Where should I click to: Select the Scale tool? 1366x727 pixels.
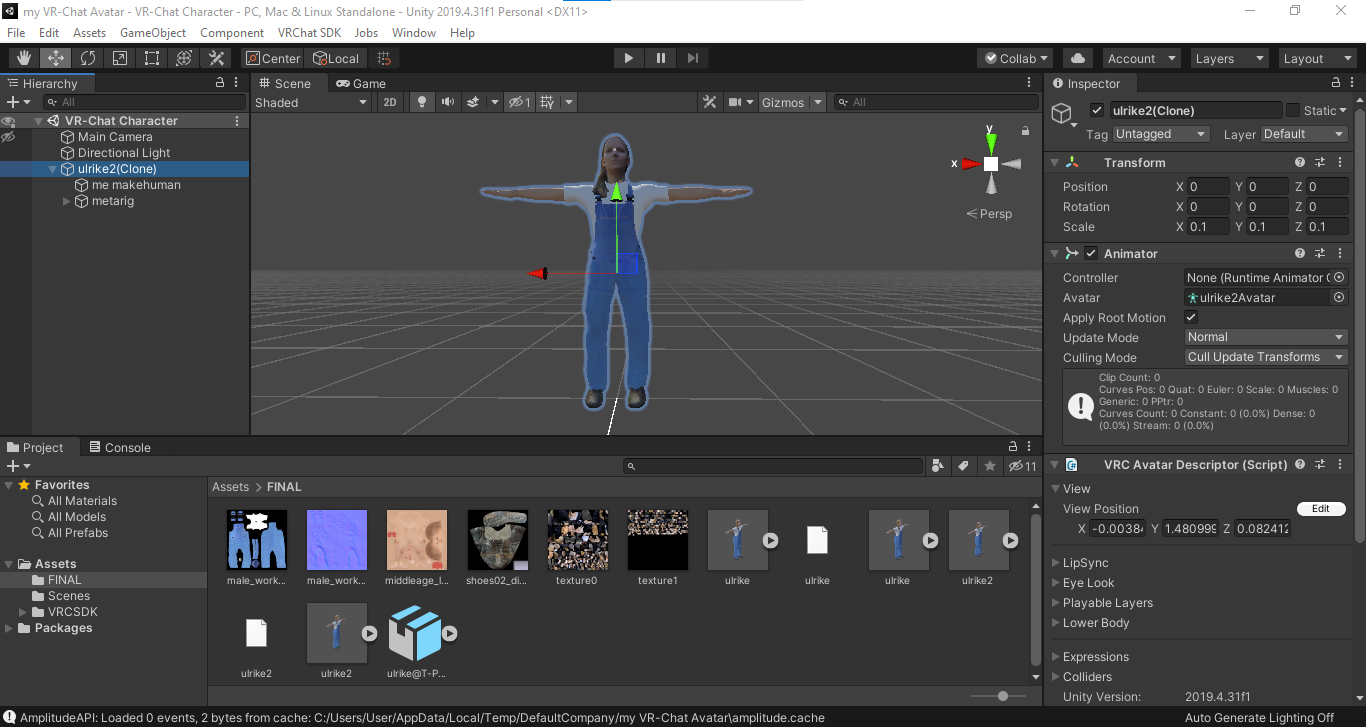pyautogui.click(x=119, y=58)
